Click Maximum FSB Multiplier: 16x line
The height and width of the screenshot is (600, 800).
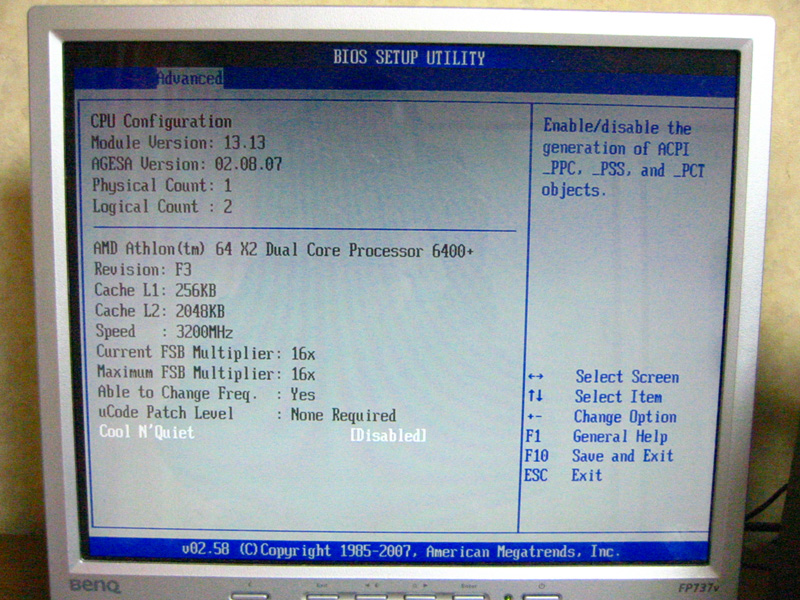coord(206,373)
